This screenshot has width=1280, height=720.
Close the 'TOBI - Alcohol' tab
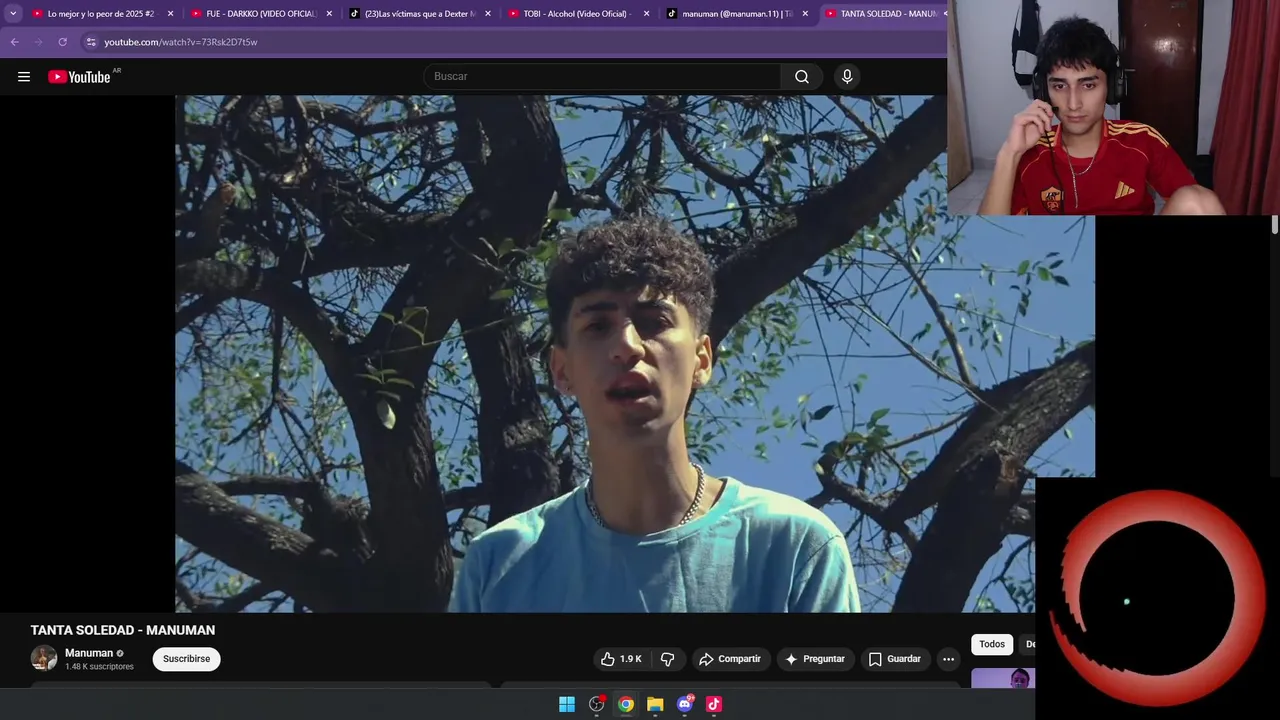coord(646,14)
